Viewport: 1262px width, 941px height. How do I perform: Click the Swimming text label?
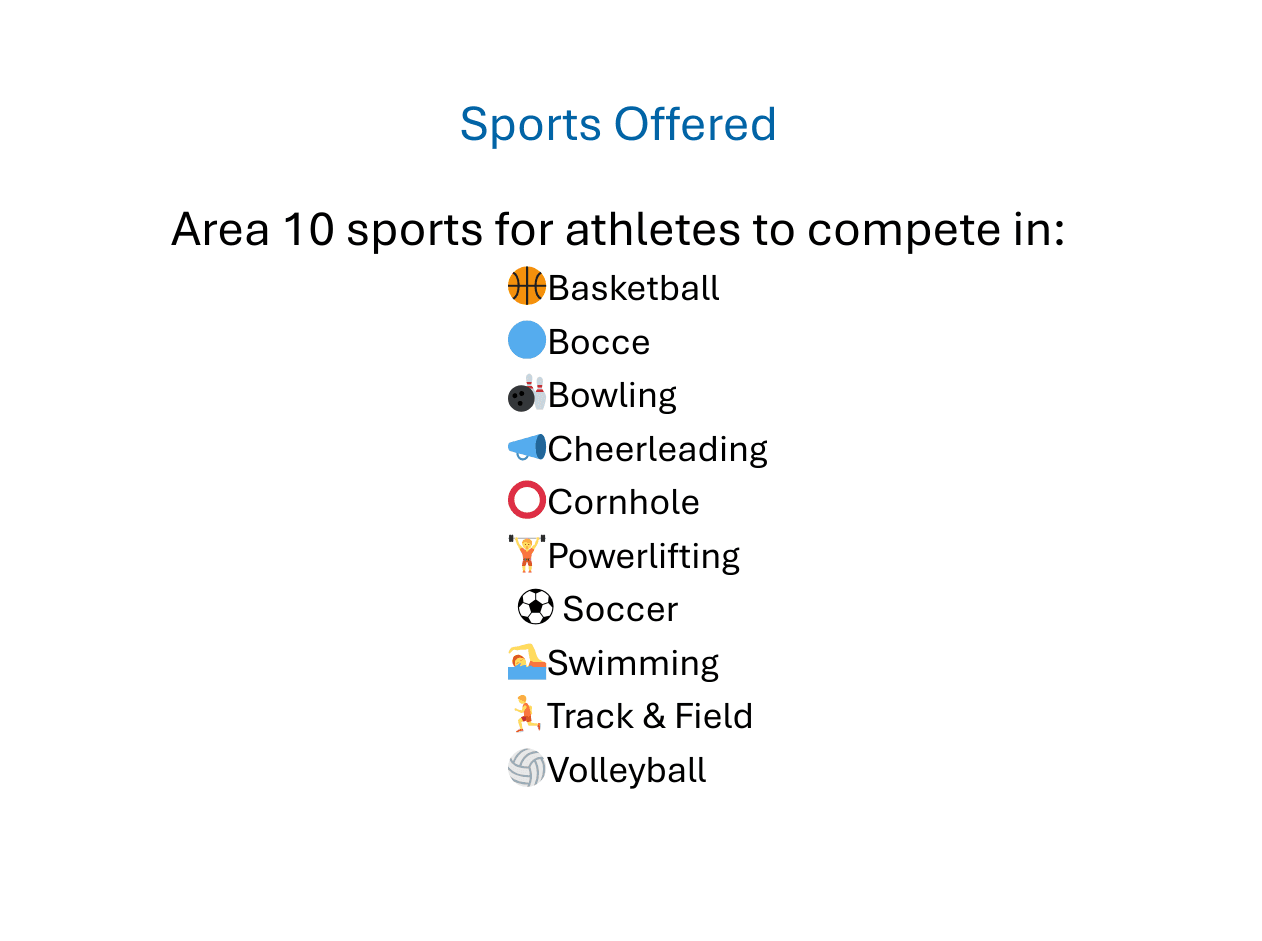[x=632, y=663]
